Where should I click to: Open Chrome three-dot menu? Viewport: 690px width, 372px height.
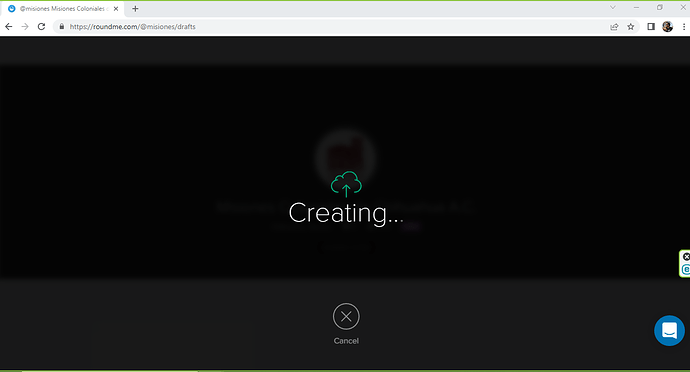684,27
